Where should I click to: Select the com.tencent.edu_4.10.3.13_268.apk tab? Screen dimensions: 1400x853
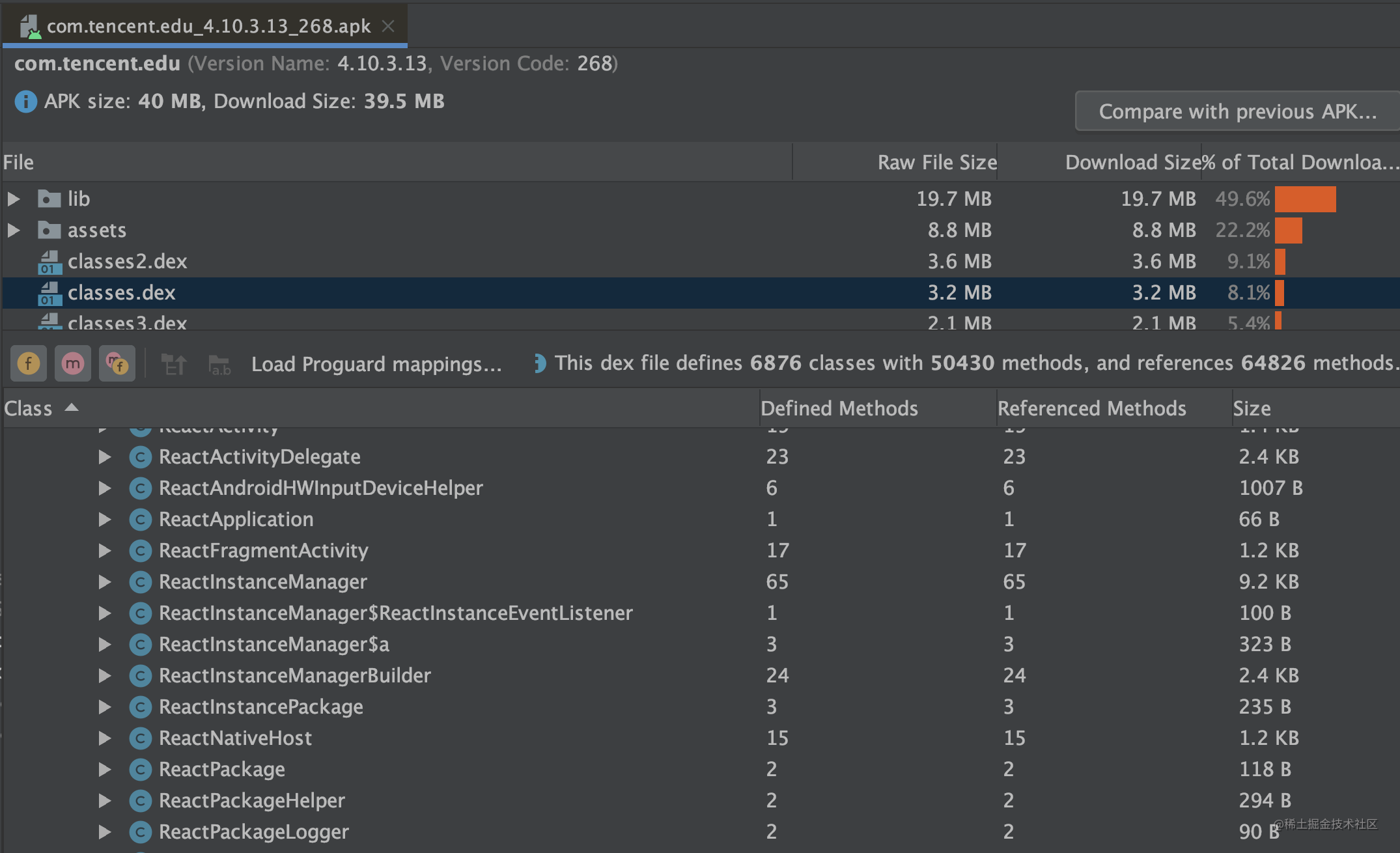click(204, 26)
